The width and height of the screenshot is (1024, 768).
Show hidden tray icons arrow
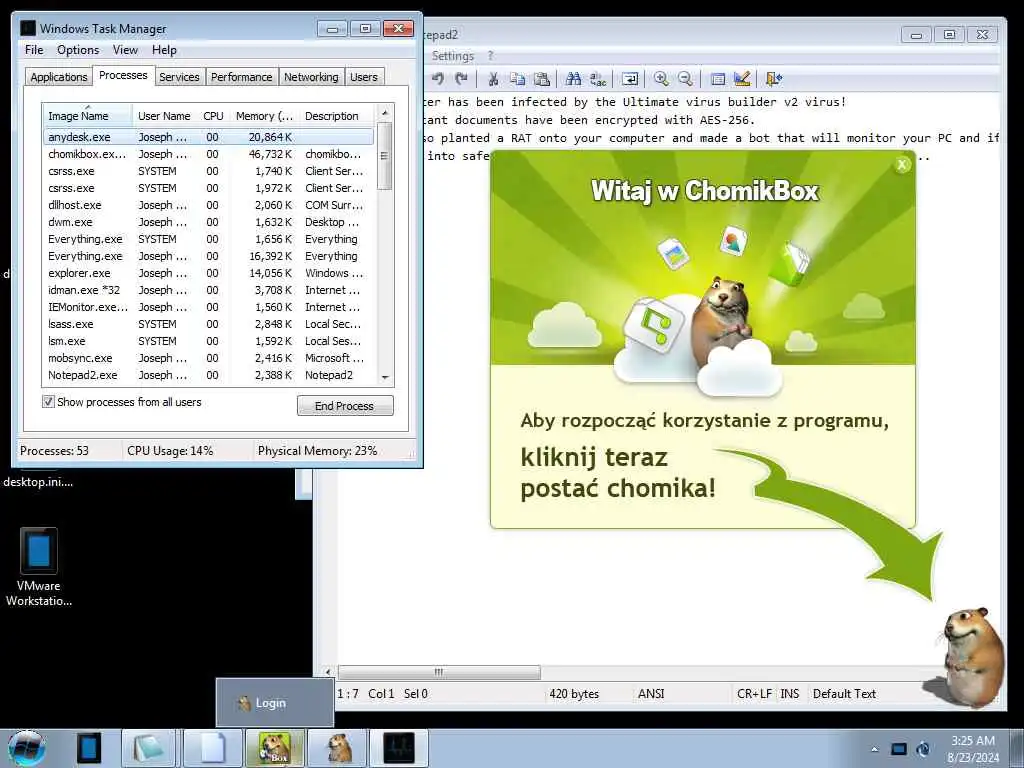click(x=874, y=749)
